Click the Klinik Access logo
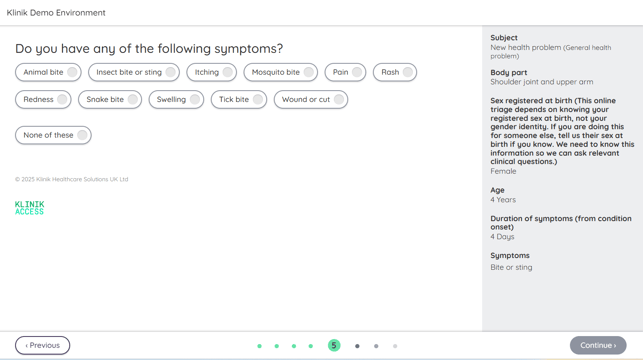This screenshot has width=643, height=360. 30,208
